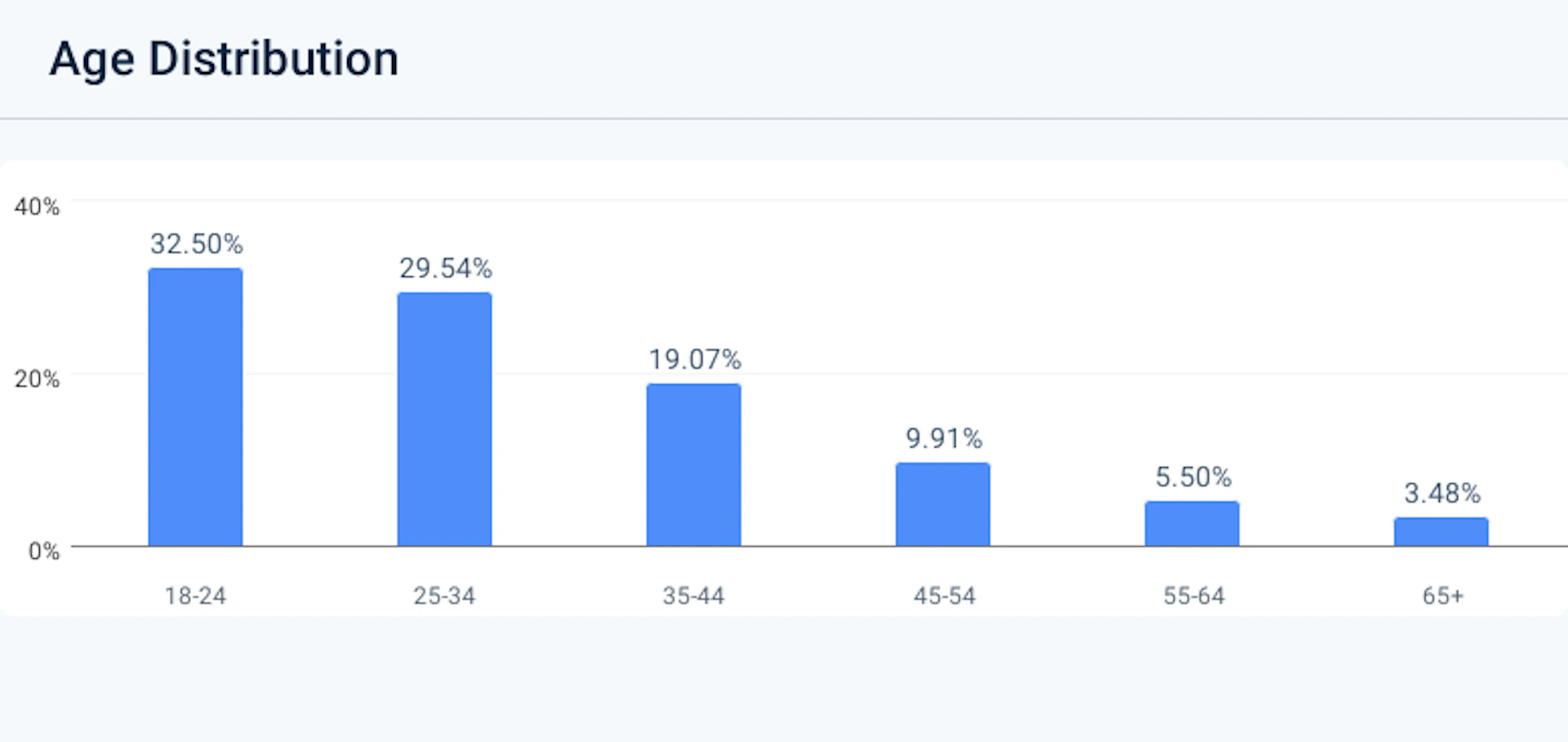Click the 32.50% value label

[197, 244]
